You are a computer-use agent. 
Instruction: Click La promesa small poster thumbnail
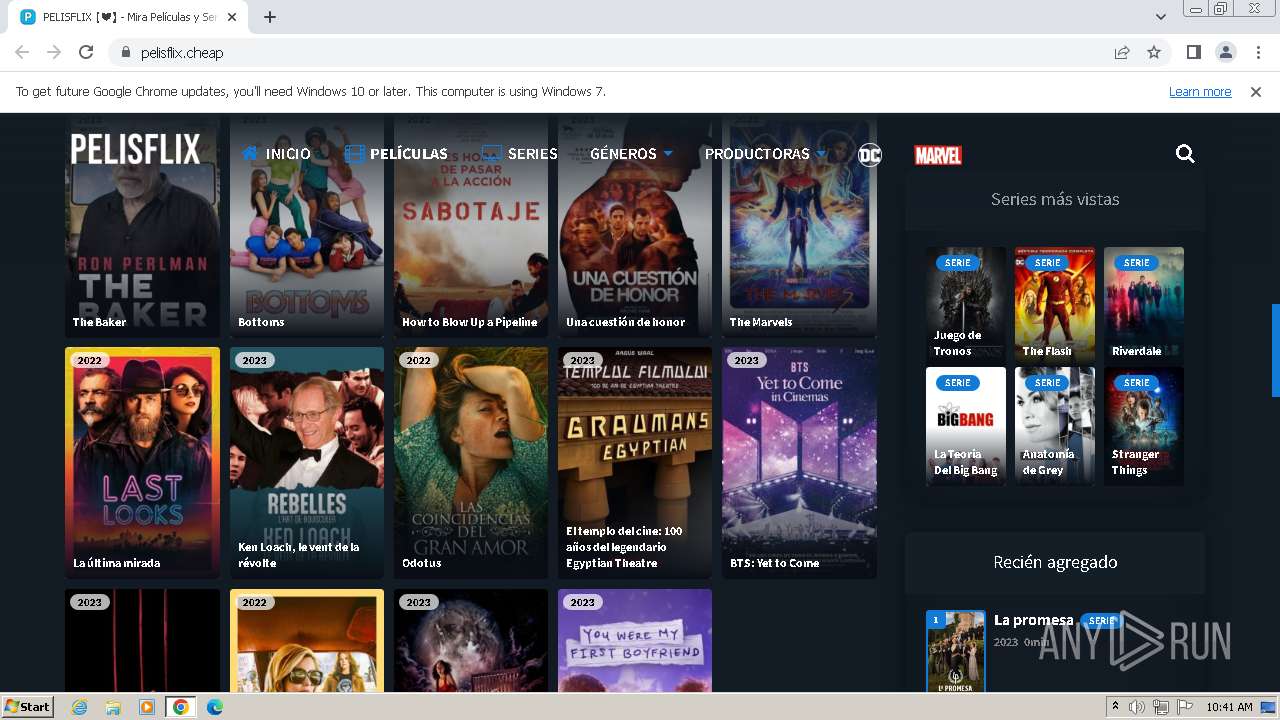956,651
